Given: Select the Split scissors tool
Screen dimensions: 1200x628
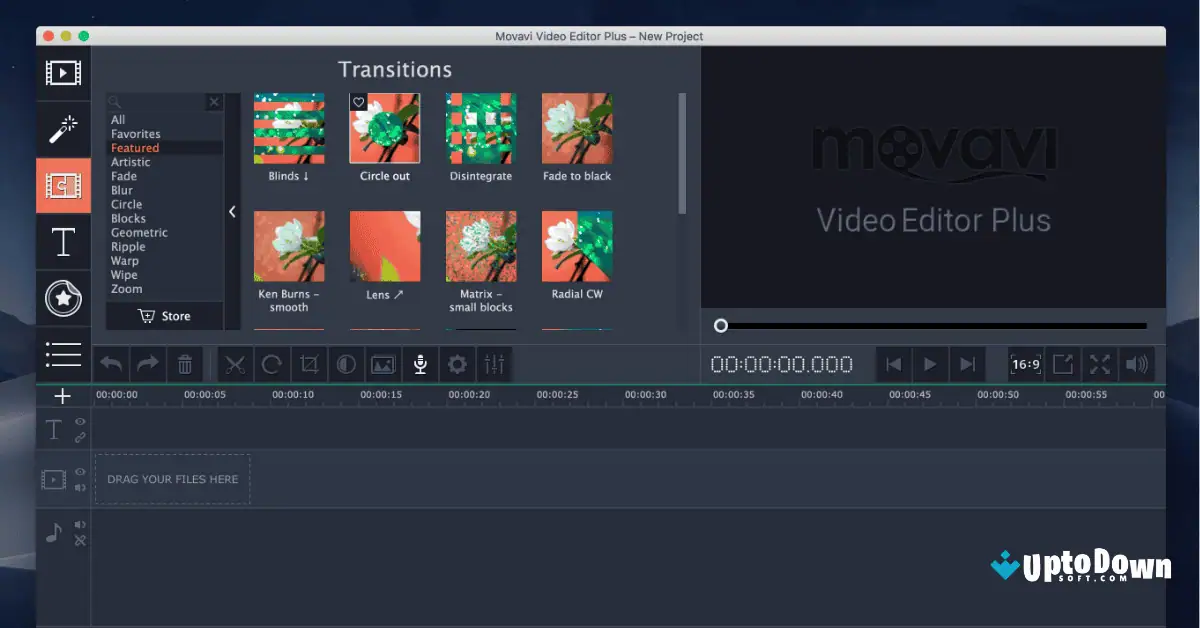Looking at the screenshot, I should [x=235, y=364].
